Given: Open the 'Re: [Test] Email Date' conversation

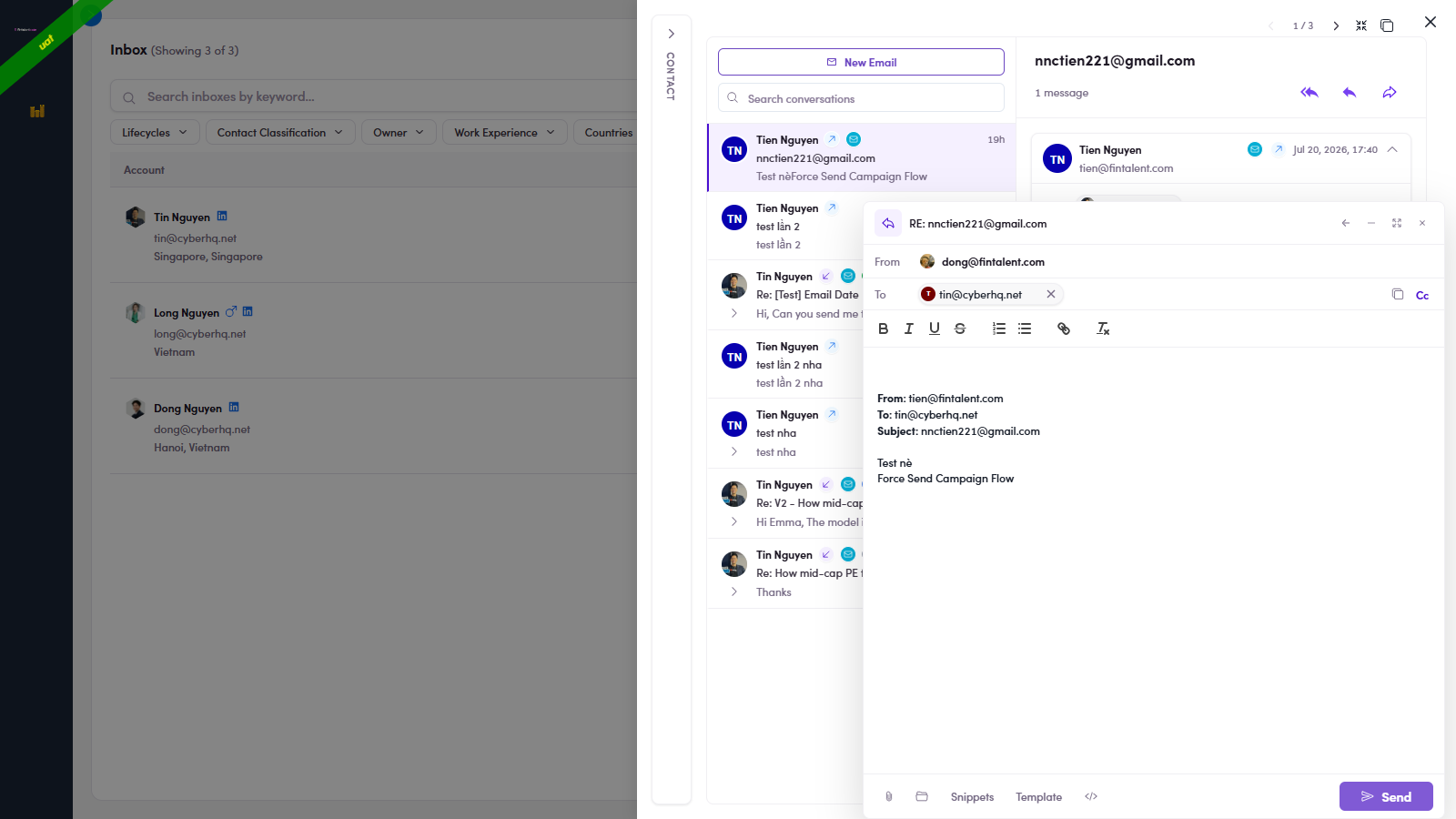Looking at the screenshot, I should click(786, 295).
